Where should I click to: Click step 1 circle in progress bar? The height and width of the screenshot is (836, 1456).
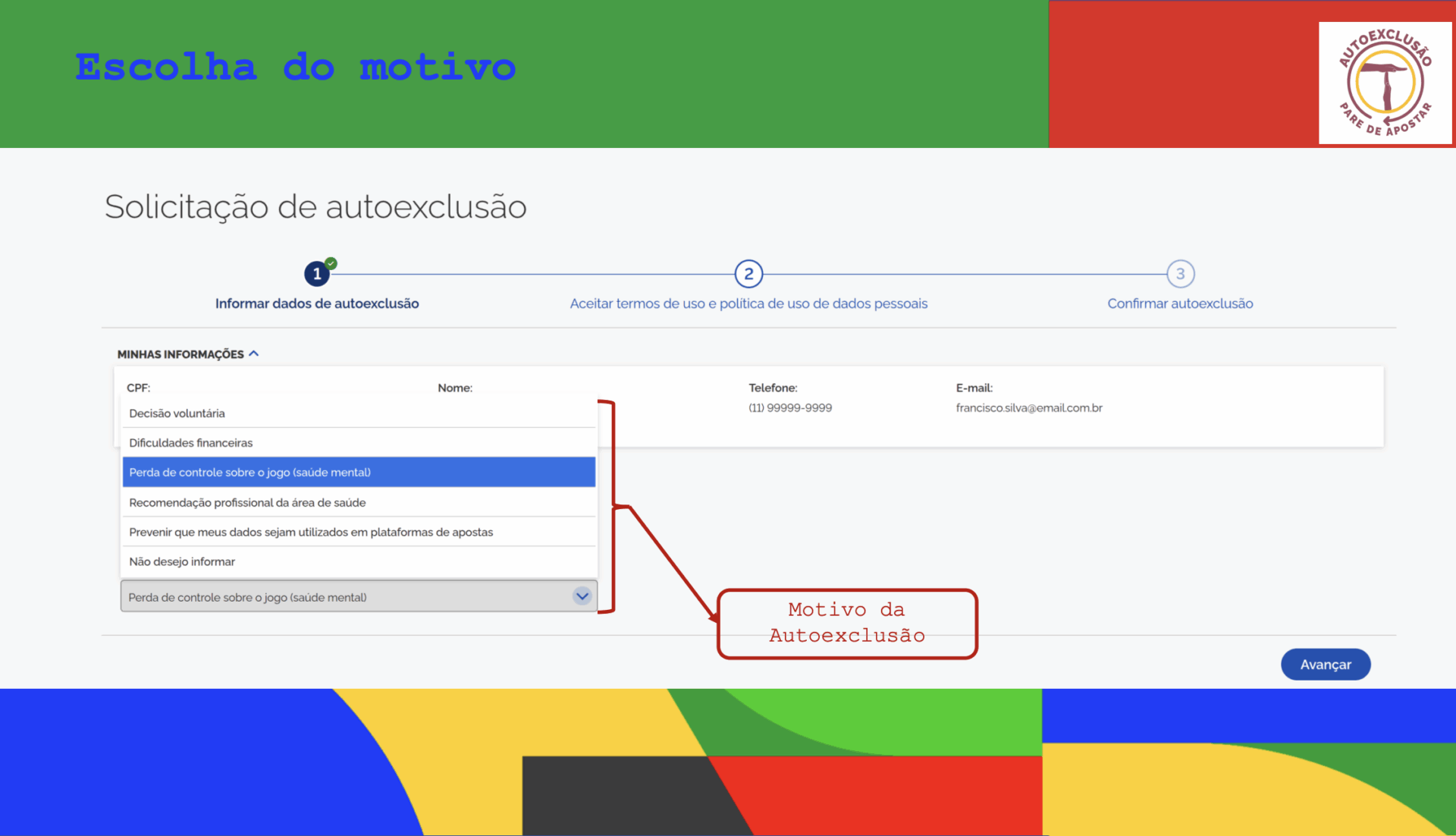click(316, 274)
